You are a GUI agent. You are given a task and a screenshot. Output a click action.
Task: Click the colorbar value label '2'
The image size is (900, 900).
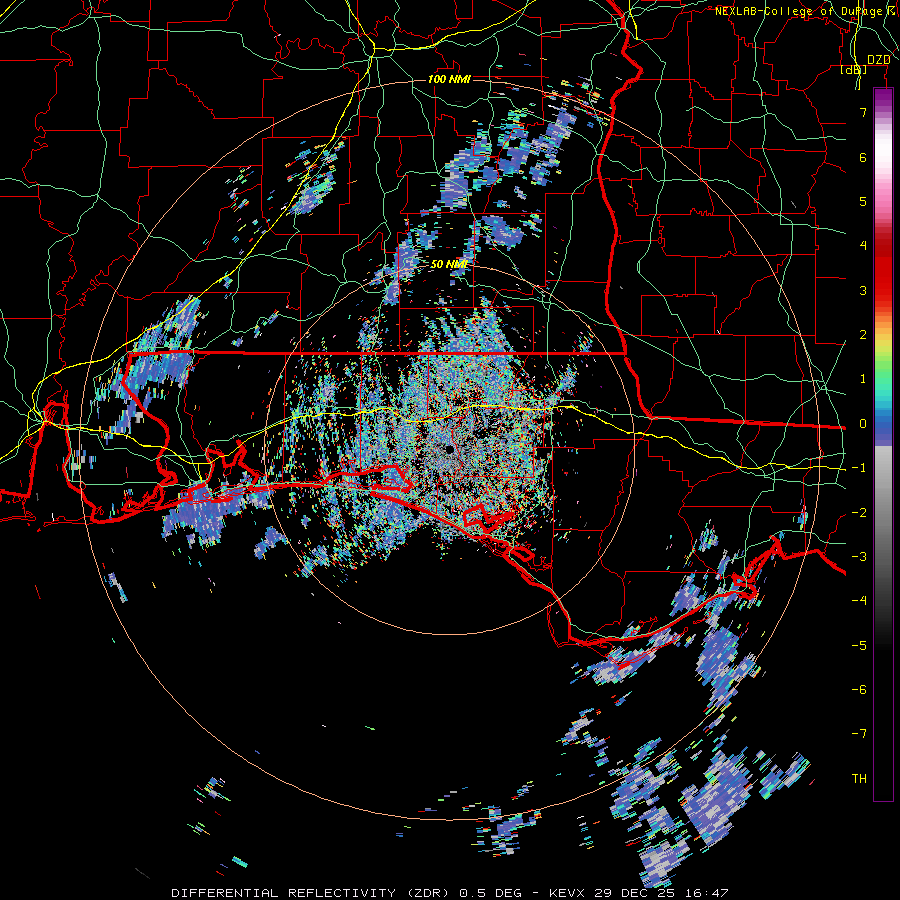[x=863, y=335]
